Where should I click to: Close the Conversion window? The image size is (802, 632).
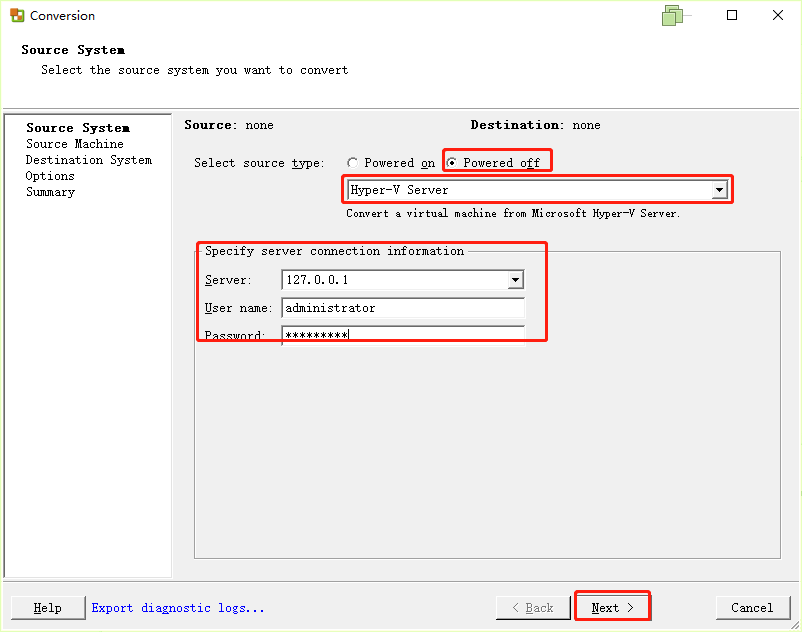[x=777, y=15]
